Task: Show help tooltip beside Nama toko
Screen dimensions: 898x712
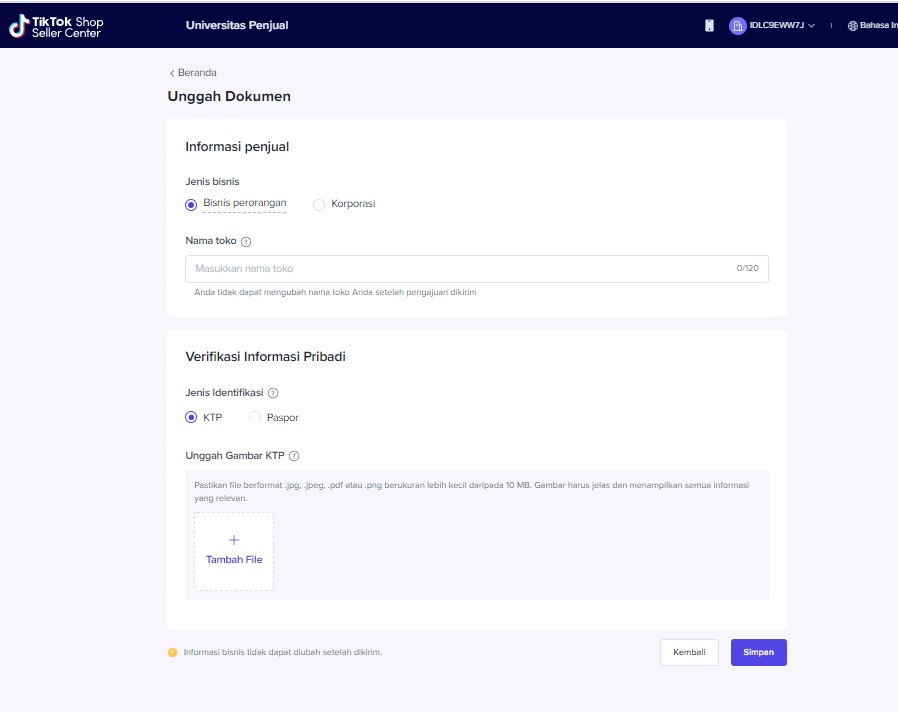Action: [x=246, y=242]
